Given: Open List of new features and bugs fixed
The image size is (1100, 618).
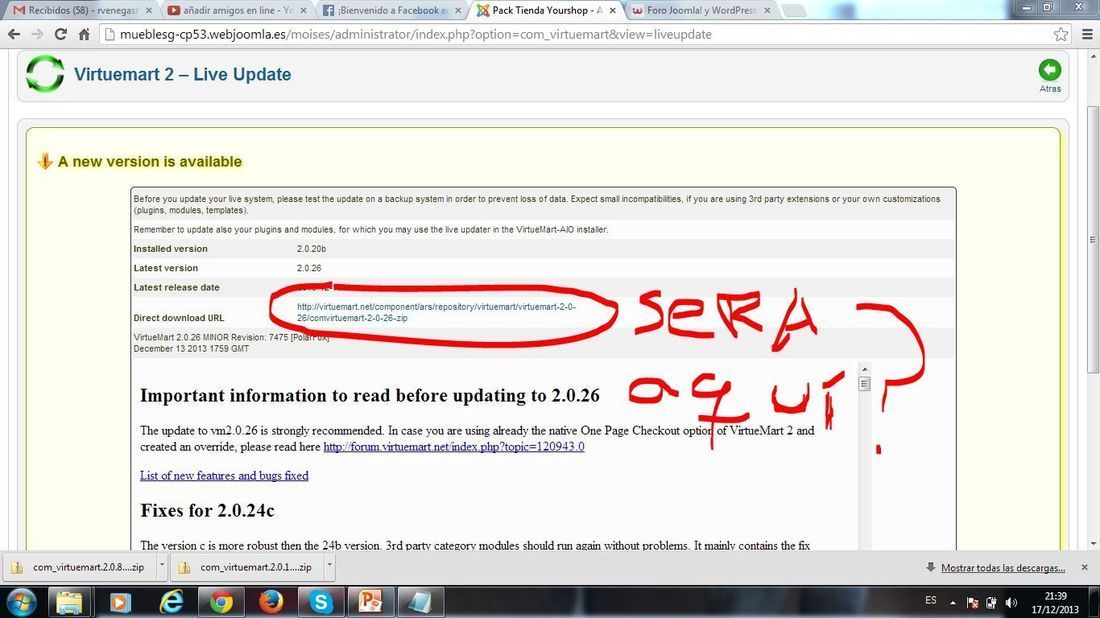Looking at the screenshot, I should click(x=224, y=476).
